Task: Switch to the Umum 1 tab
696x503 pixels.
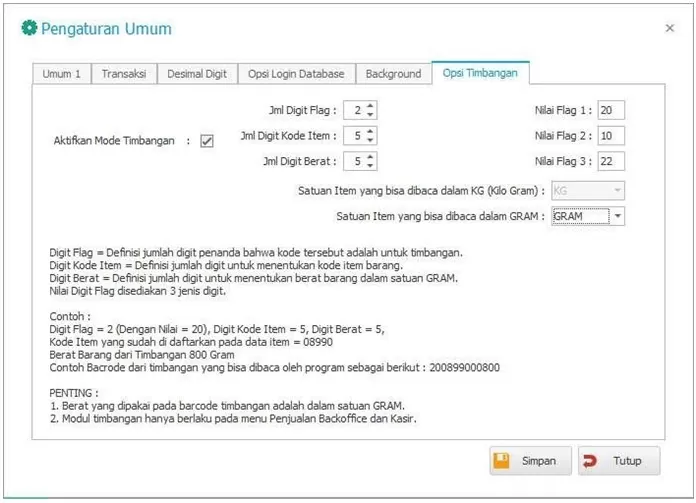Action: point(62,74)
